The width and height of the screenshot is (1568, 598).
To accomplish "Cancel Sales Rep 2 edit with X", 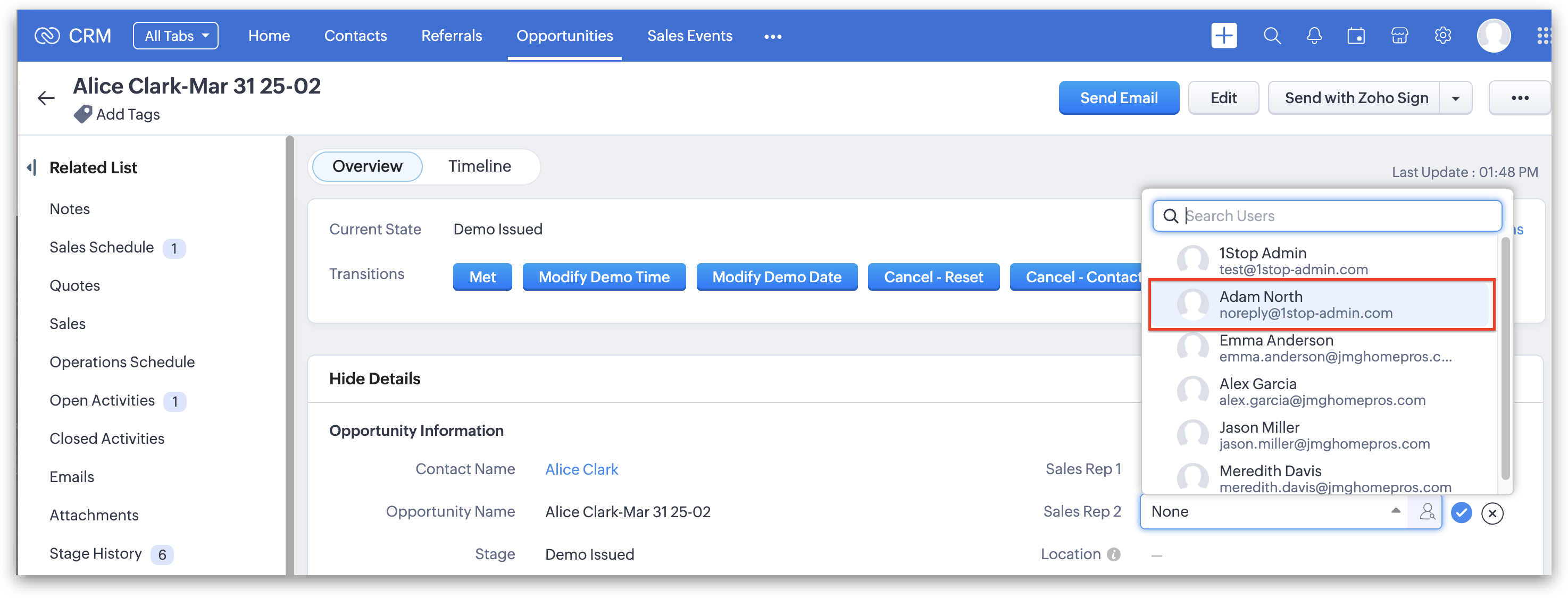I will point(1492,513).
